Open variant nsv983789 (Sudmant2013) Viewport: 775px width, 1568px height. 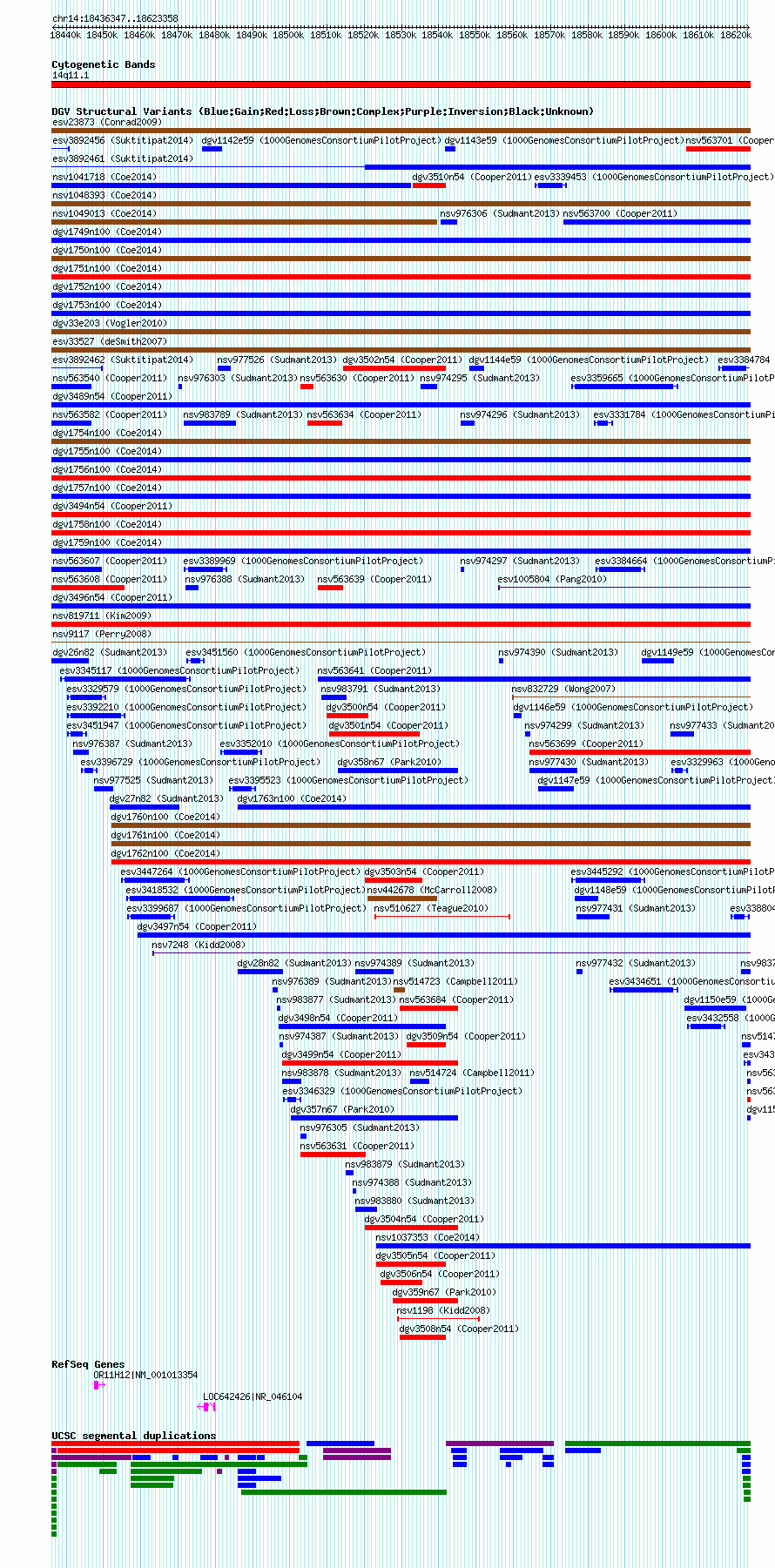pos(243,414)
